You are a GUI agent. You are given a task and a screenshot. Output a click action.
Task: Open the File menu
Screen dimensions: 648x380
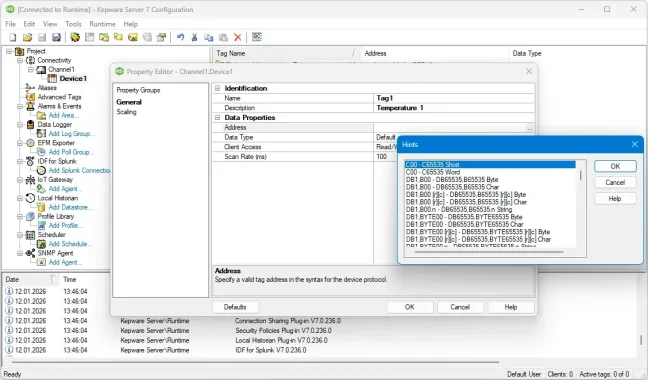[10, 24]
